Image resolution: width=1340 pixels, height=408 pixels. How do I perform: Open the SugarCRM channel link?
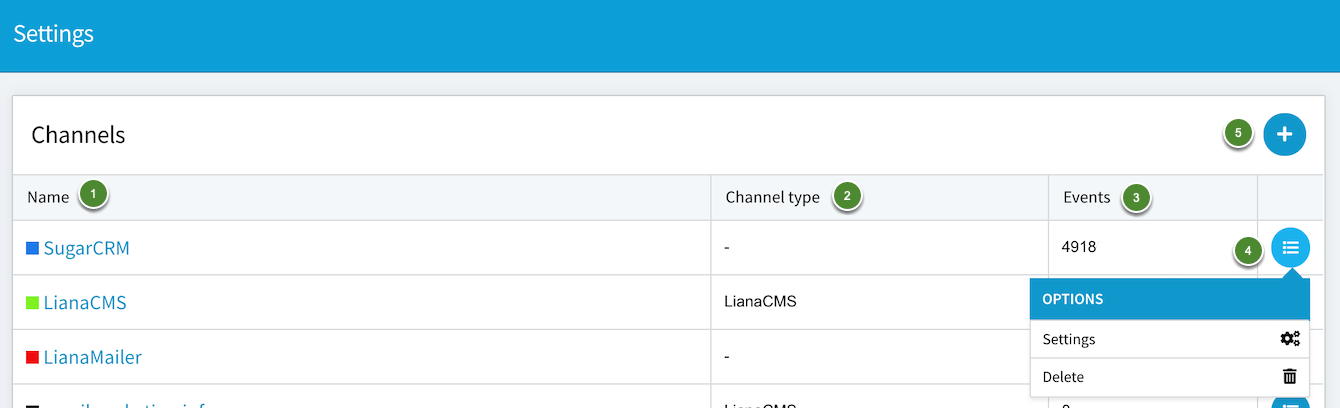point(86,248)
